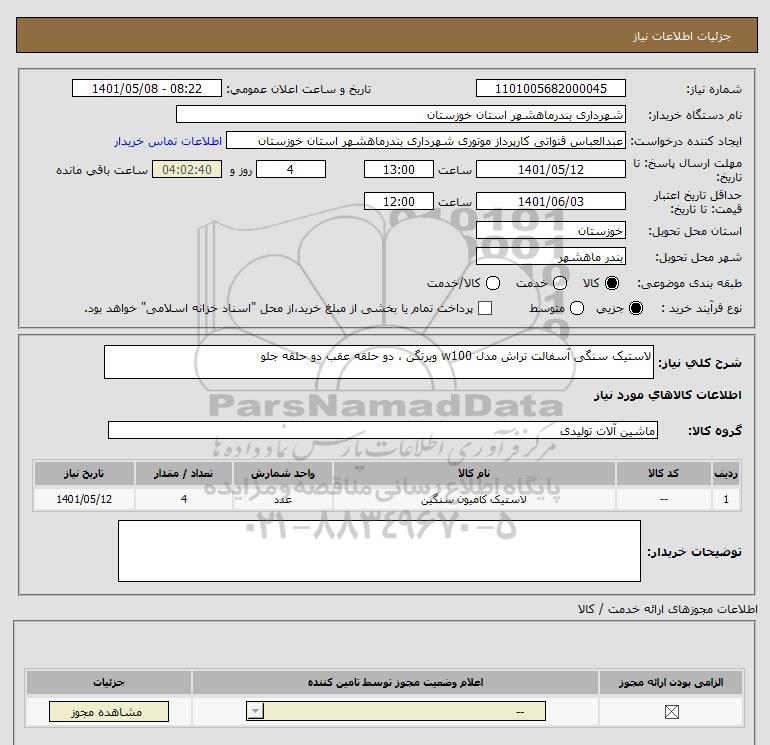Screen dimensions: 770x745
Task: Click the لاستیک کامیون سنگین table cell
Action: (x=473, y=499)
